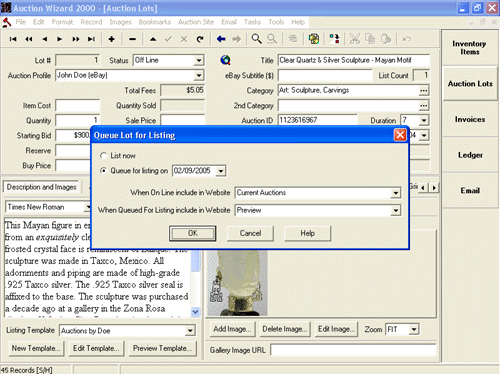The width and height of the screenshot is (500, 374).
Task: Click the scissors cut icon
Action: pyautogui.click(x=355, y=39)
